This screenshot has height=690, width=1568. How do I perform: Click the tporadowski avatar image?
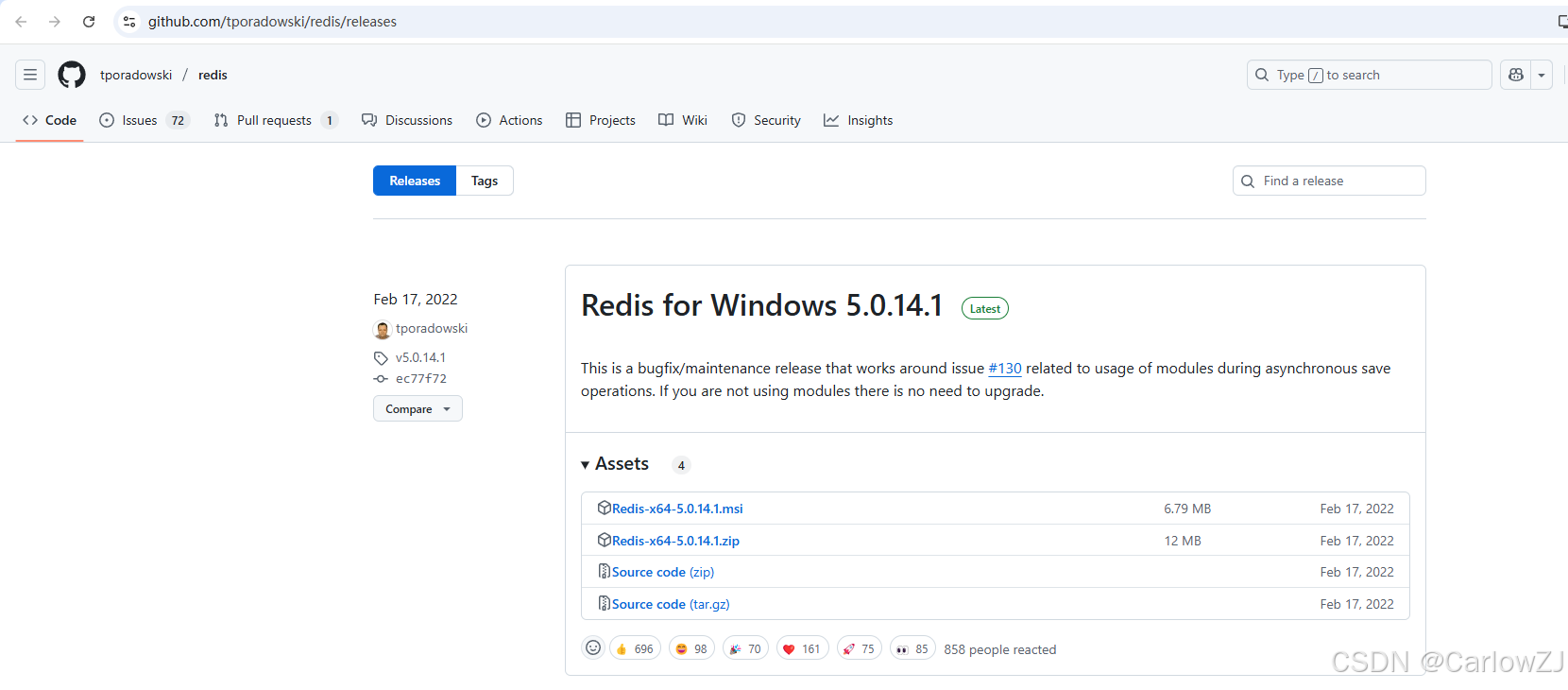click(383, 330)
